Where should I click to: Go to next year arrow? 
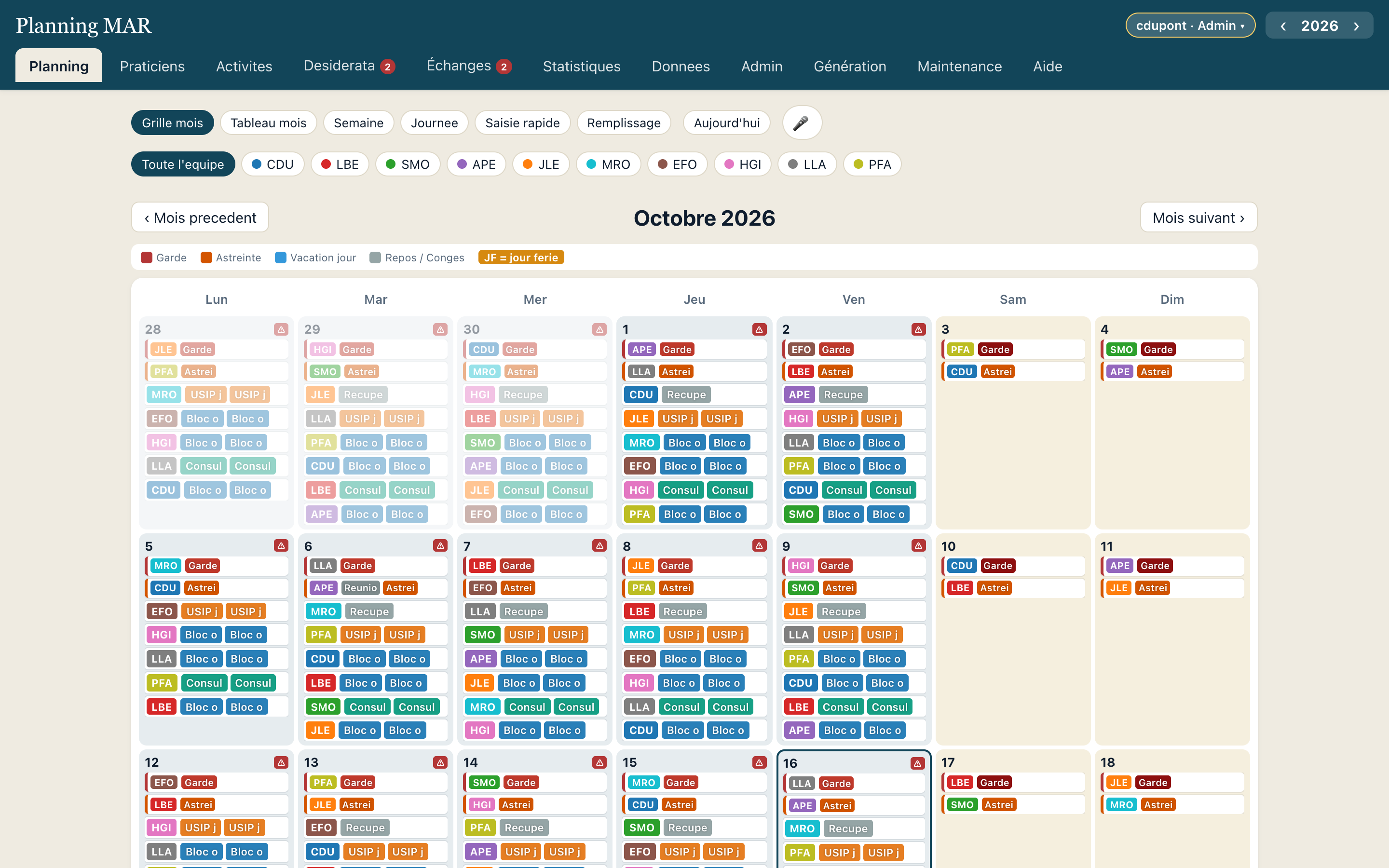1356,26
